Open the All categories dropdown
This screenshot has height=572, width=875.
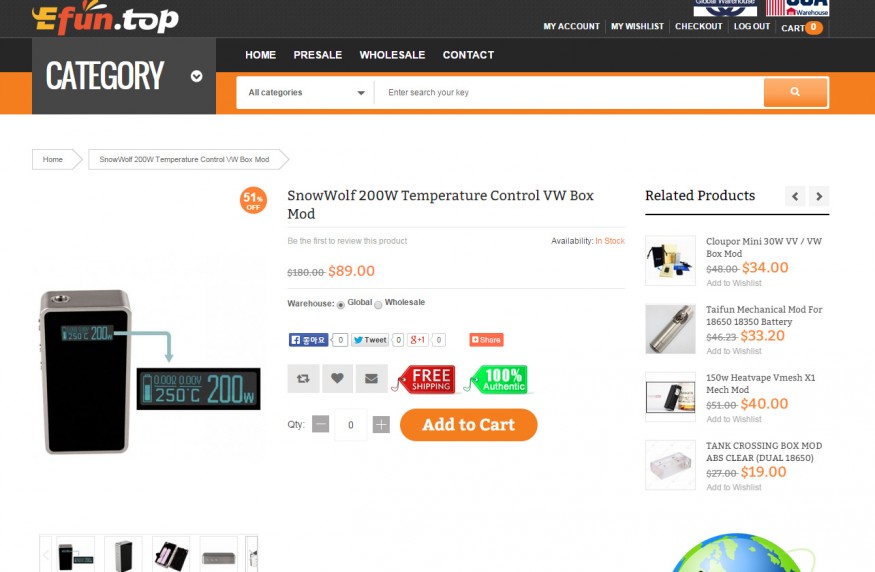(306, 93)
